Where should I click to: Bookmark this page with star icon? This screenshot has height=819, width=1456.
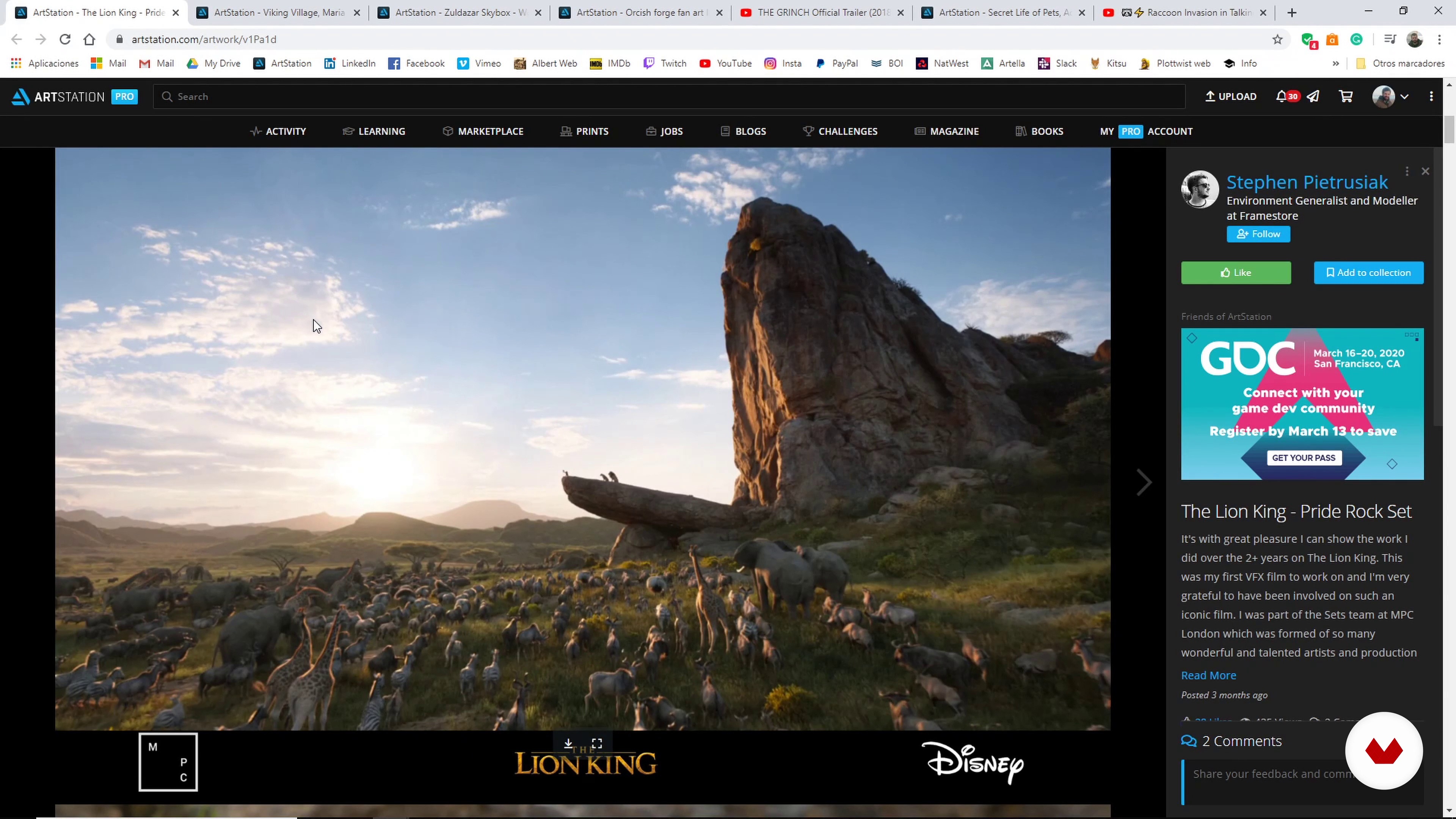click(1277, 39)
